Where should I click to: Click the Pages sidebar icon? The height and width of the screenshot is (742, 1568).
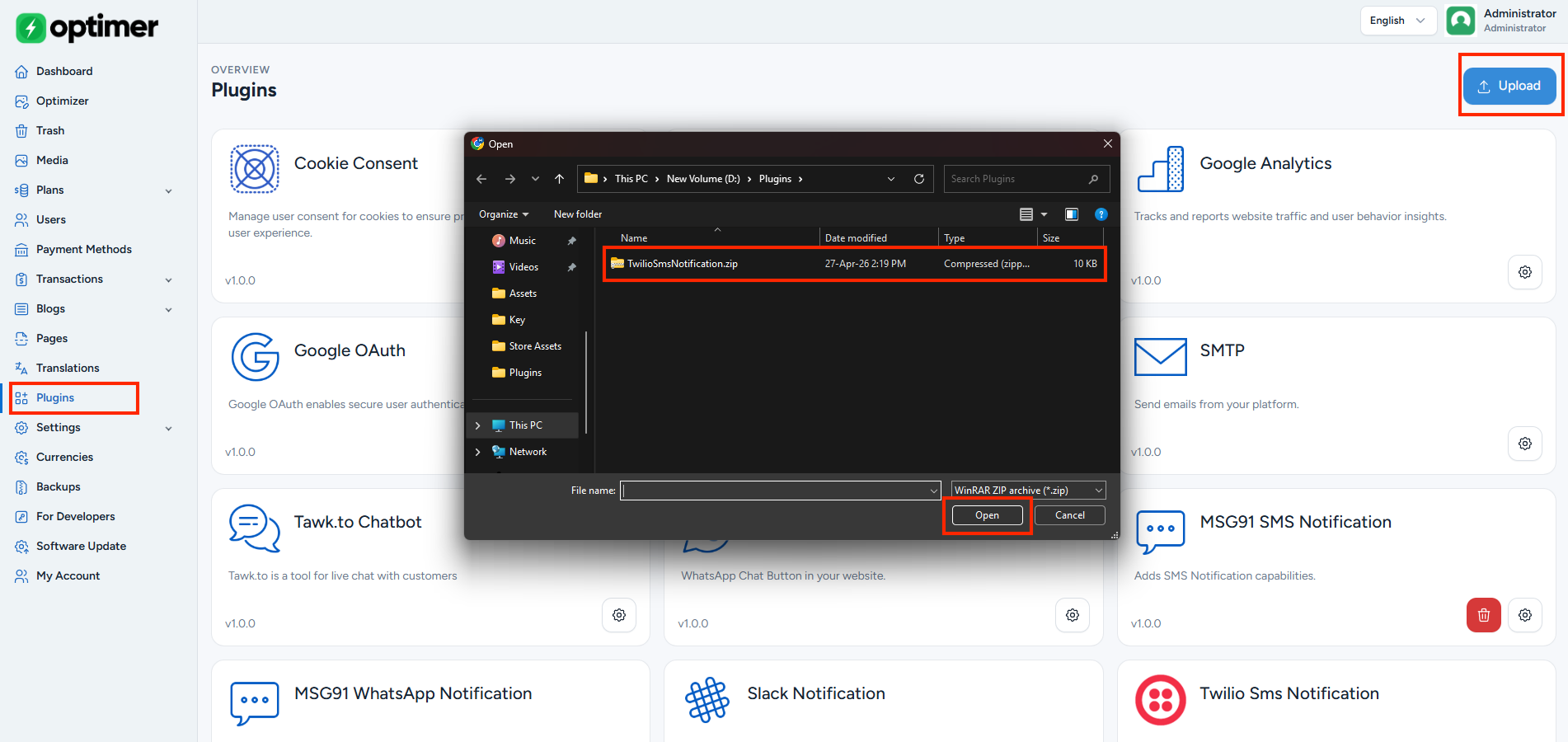(21, 338)
